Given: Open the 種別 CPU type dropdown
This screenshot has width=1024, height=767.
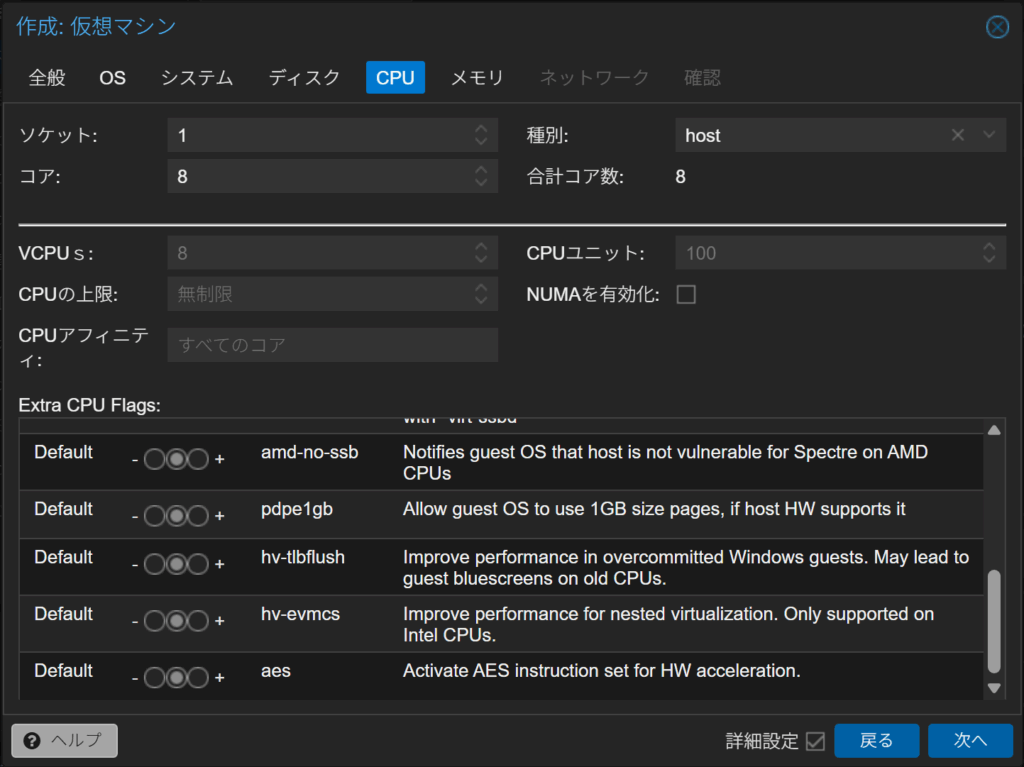Looking at the screenshot, I should point(989,135).
